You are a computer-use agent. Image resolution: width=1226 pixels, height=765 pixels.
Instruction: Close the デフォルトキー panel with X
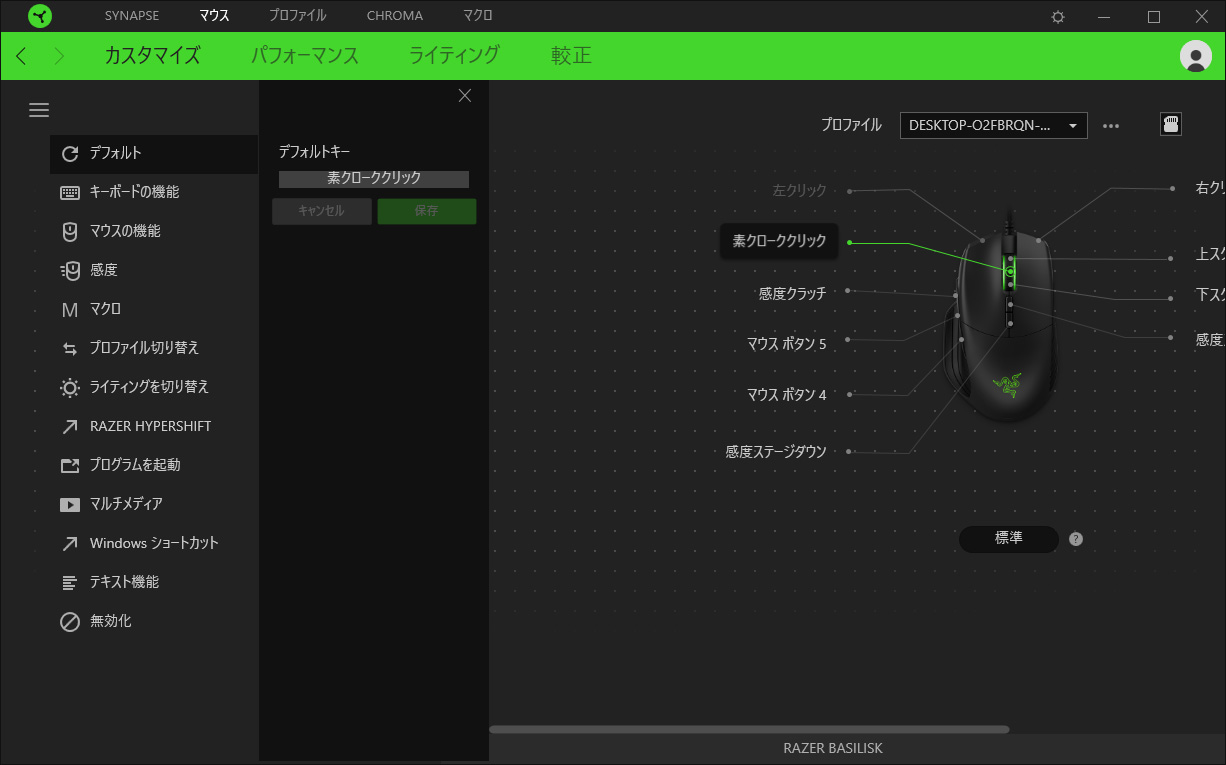pyautogui.click(x=464, y=96)
